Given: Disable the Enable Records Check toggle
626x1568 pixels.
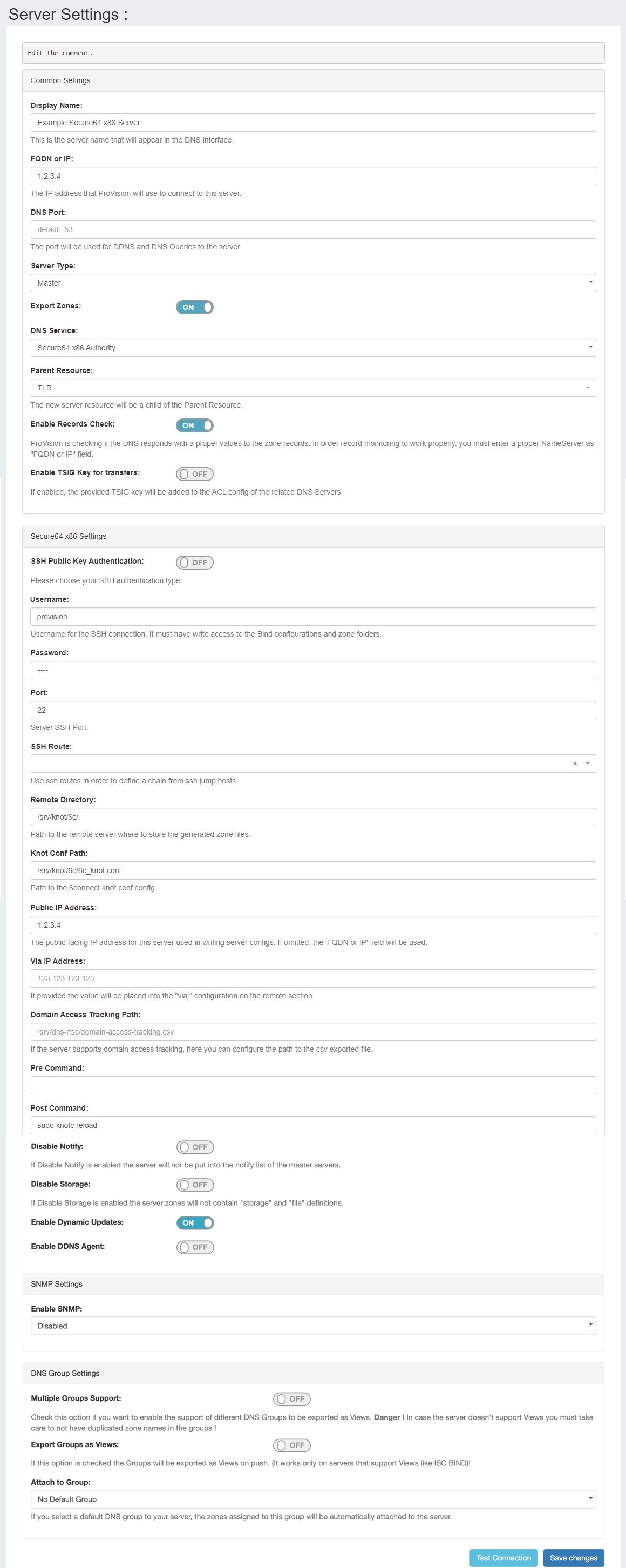Looking at the screenshot, I should (195, 425).
